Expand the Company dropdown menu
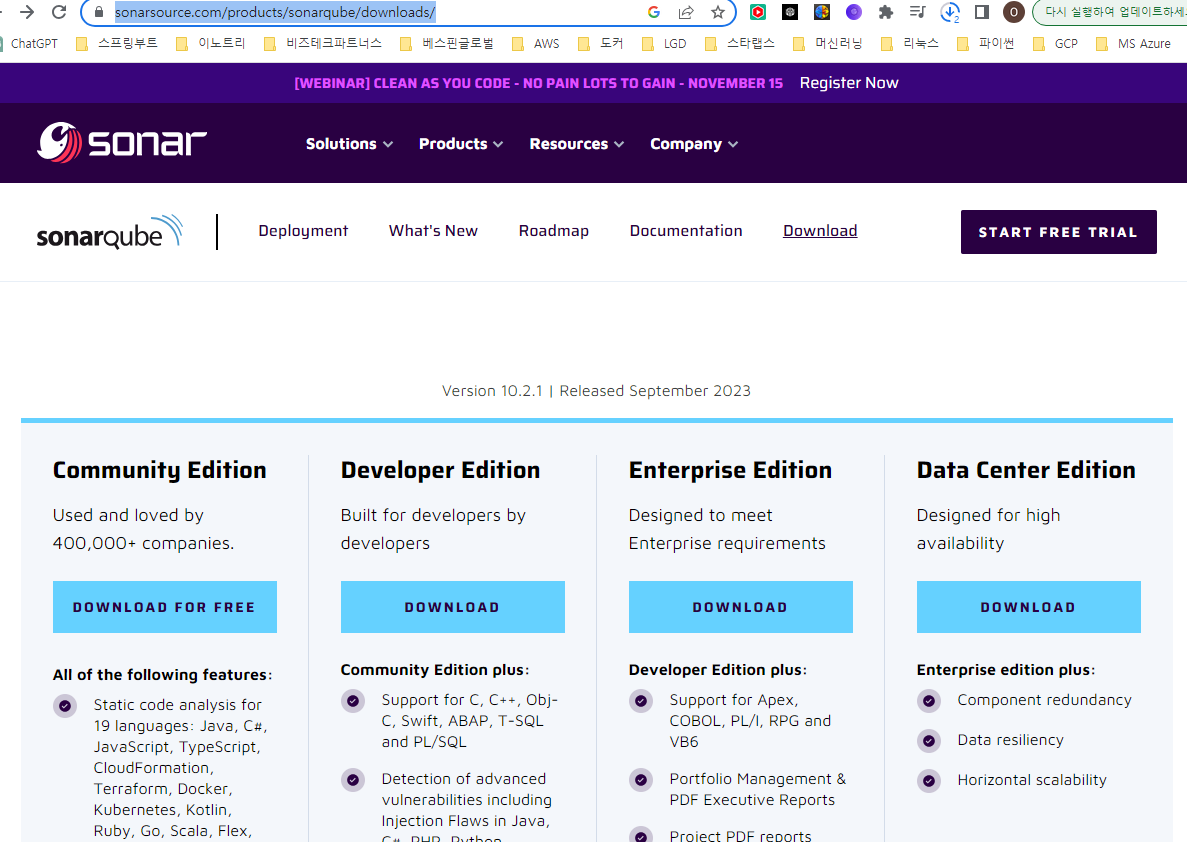The height and width of the screenshot is (842, 1187). point(693,144)
